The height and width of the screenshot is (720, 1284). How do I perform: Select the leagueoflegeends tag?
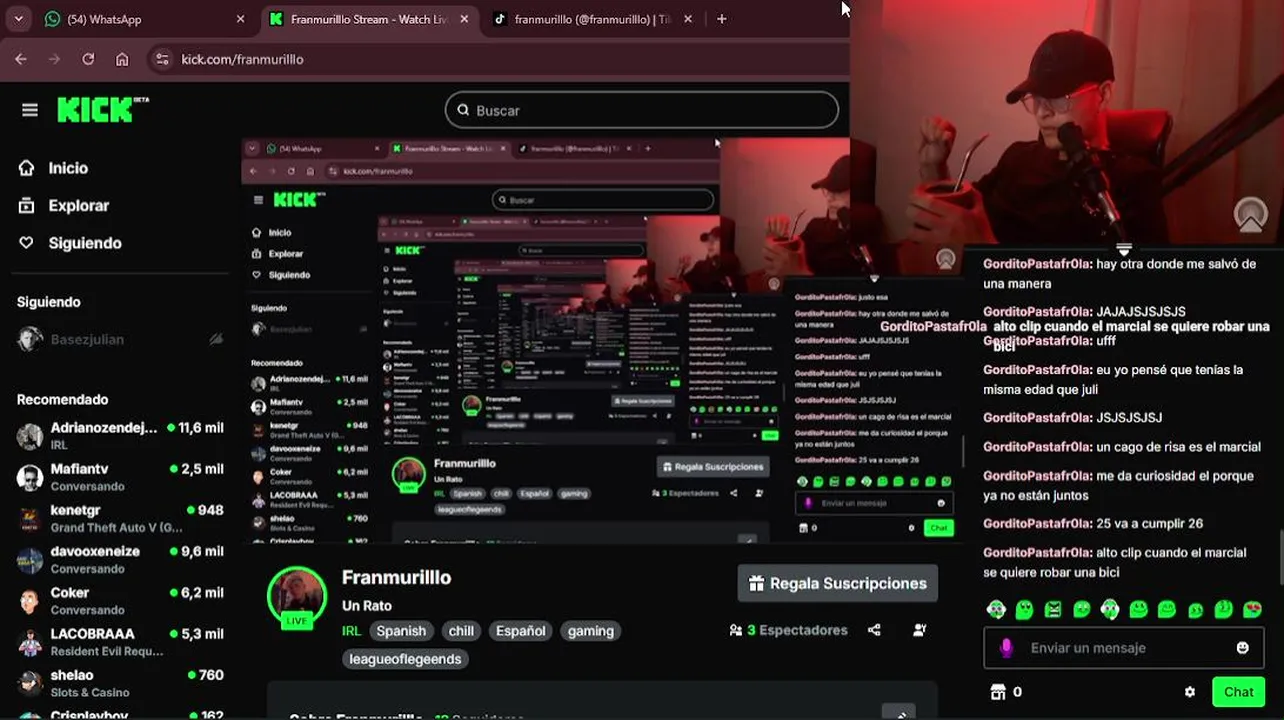point(405,659)
